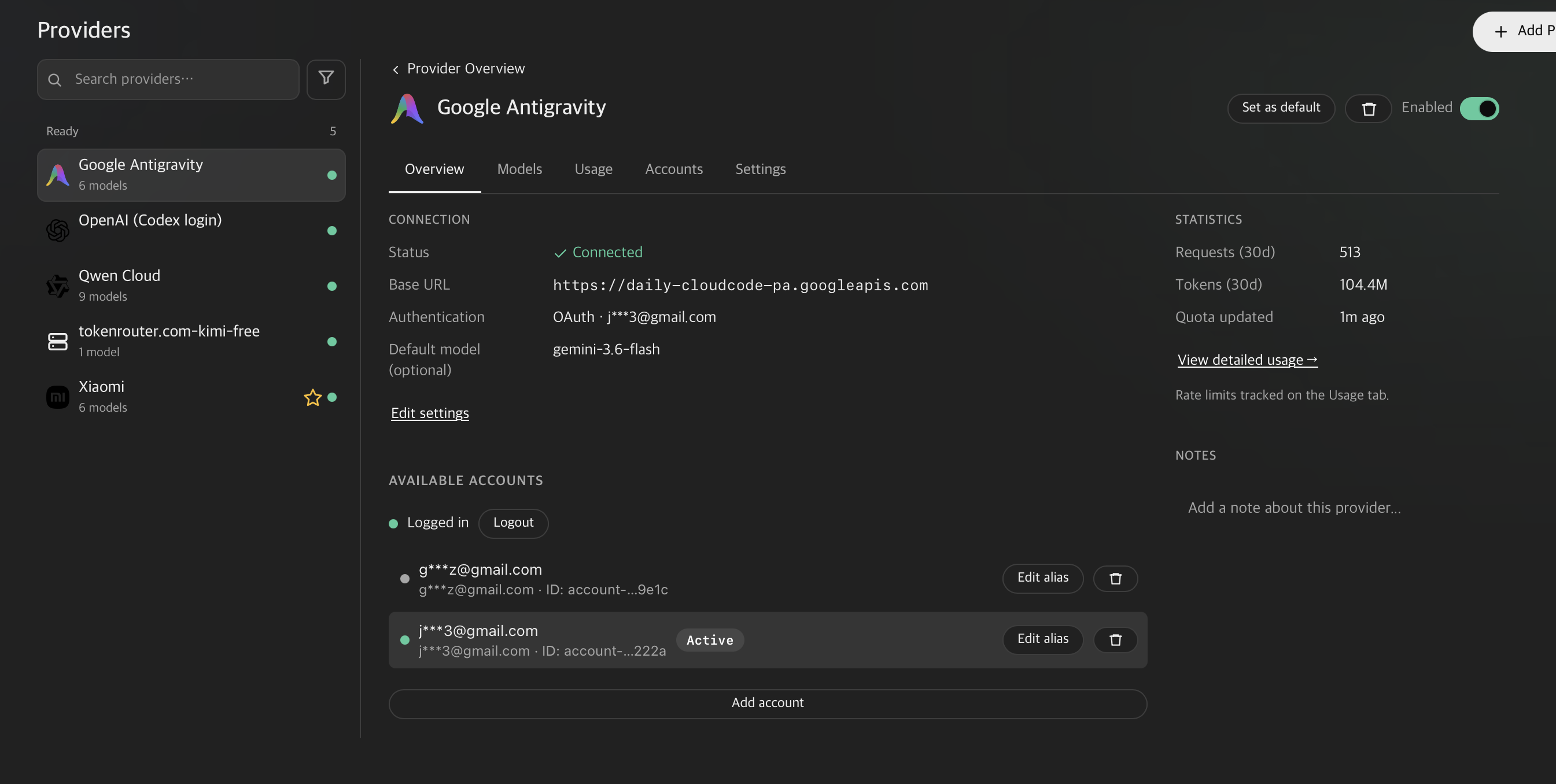Click the status dot for tokenrouter.com-kimi-free
The width and height of the screenshot is (1556, 784).
pyautogui.click(x=331, y=342)
